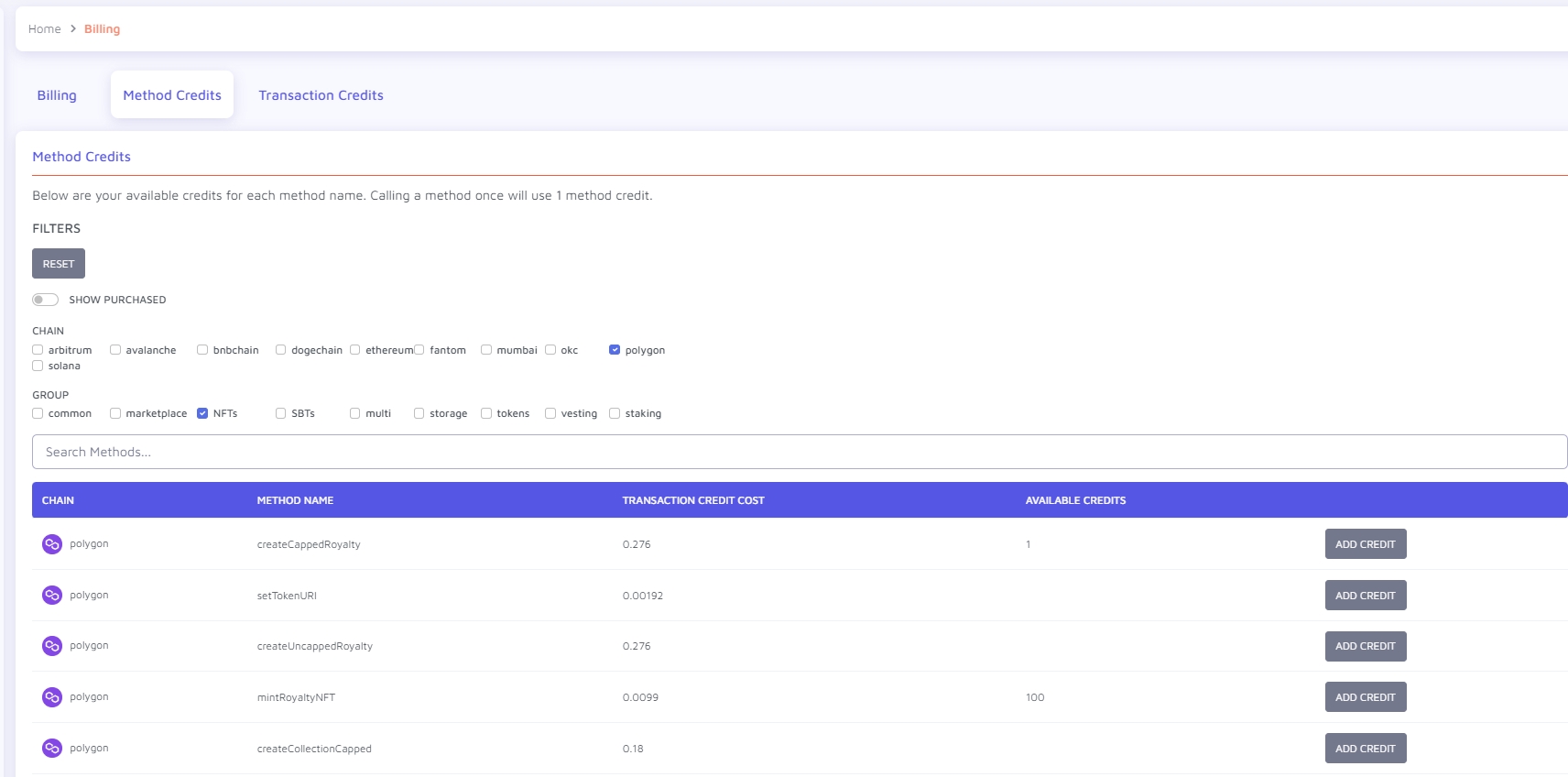Switch to the Transaction Credits tab
1568x777 pixels.
321,95
